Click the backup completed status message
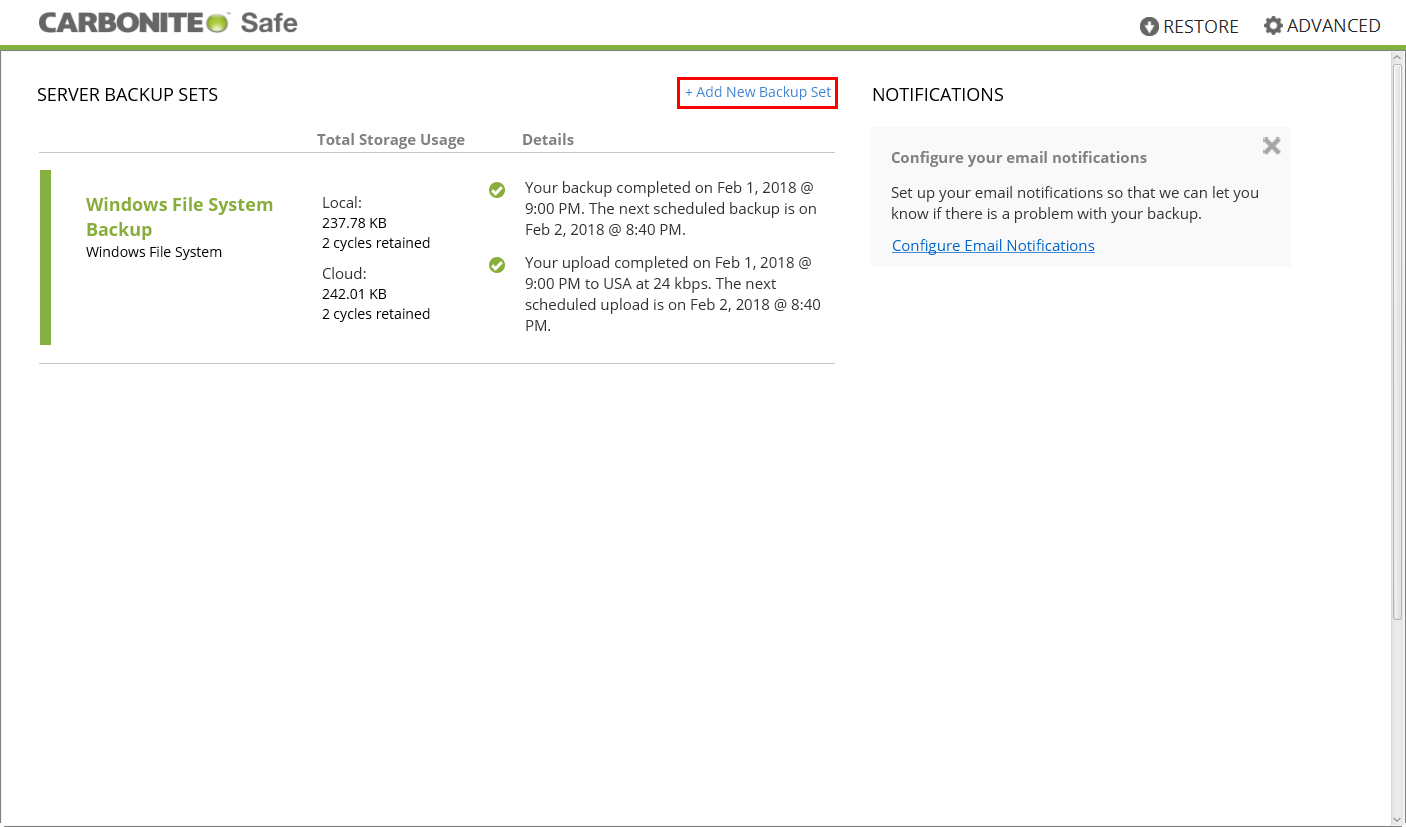Image resolution: width=1406 pixels, height=827 pixels. pyautogui.click(x=670, y=209)
